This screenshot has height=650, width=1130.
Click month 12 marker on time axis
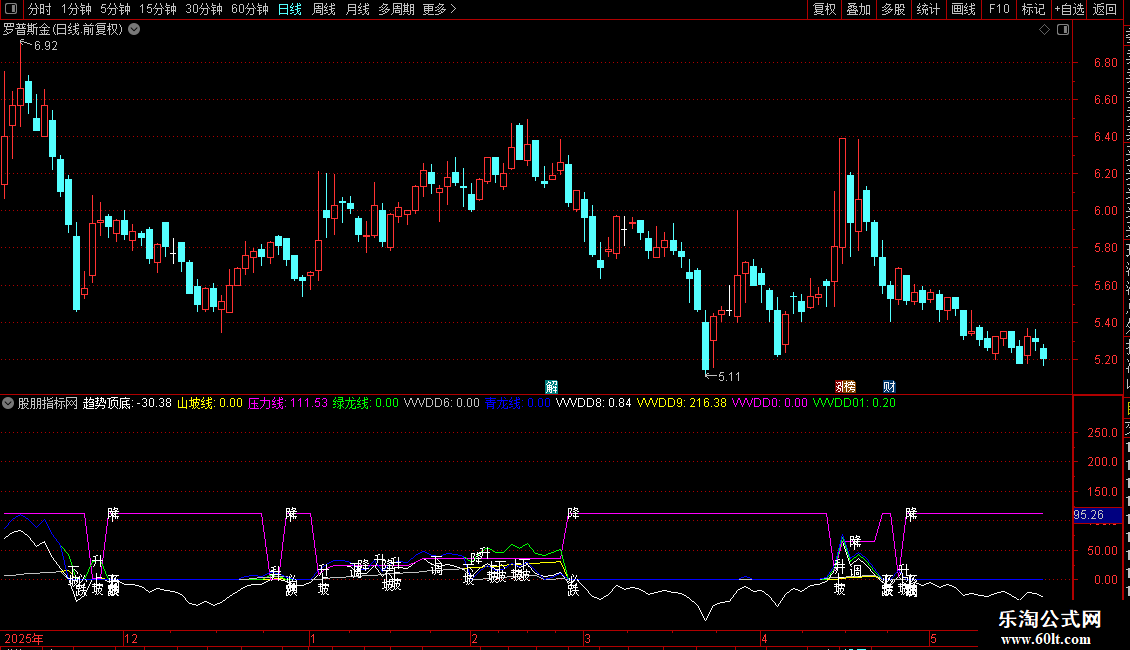(130, 638)
